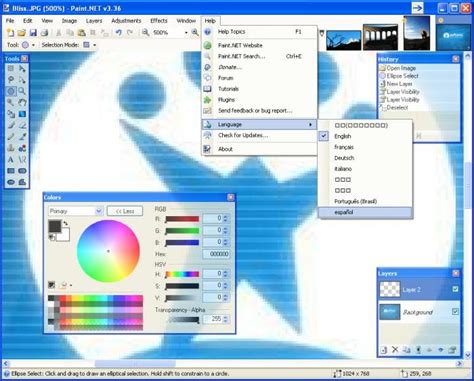Click the Open file toolbar icon
The image size is (474, 381).
[x=22, y=33]
